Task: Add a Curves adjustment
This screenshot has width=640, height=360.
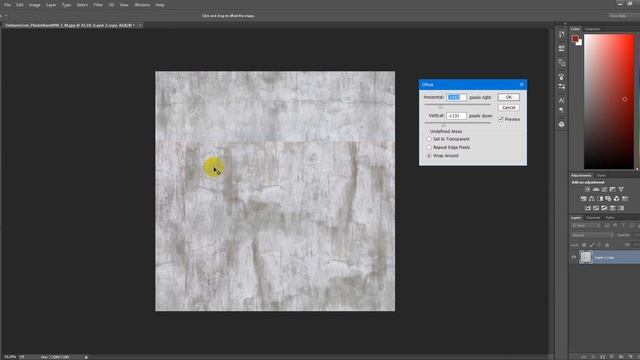Action: (x=604, y=189)
